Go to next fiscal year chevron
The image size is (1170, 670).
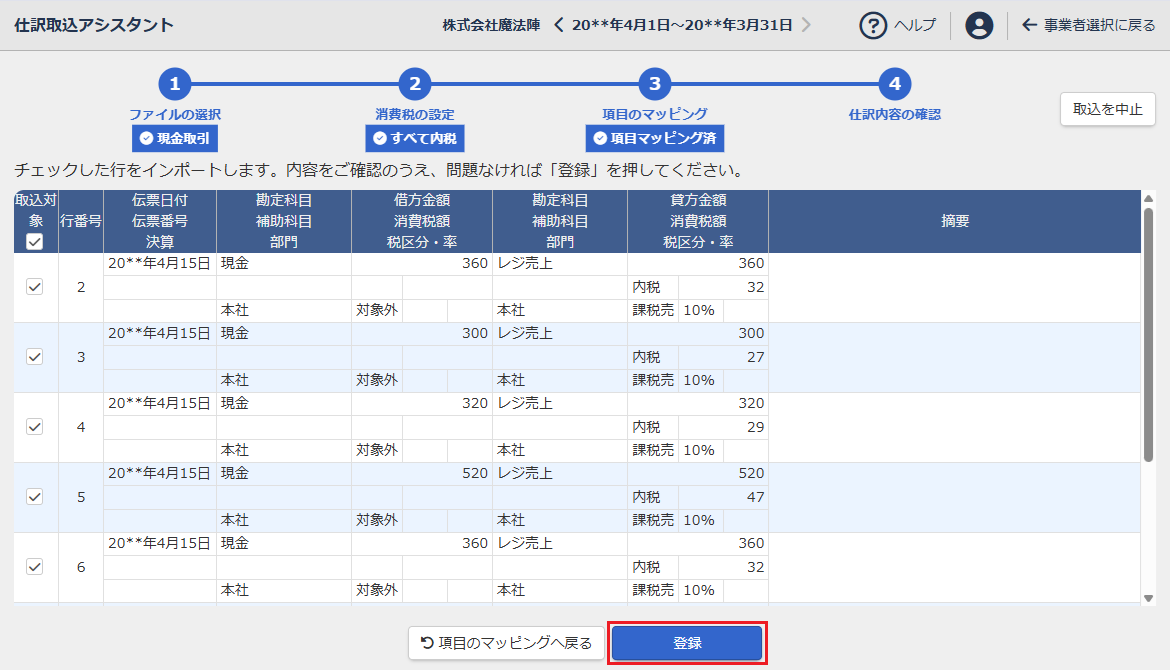coord(806,25)
